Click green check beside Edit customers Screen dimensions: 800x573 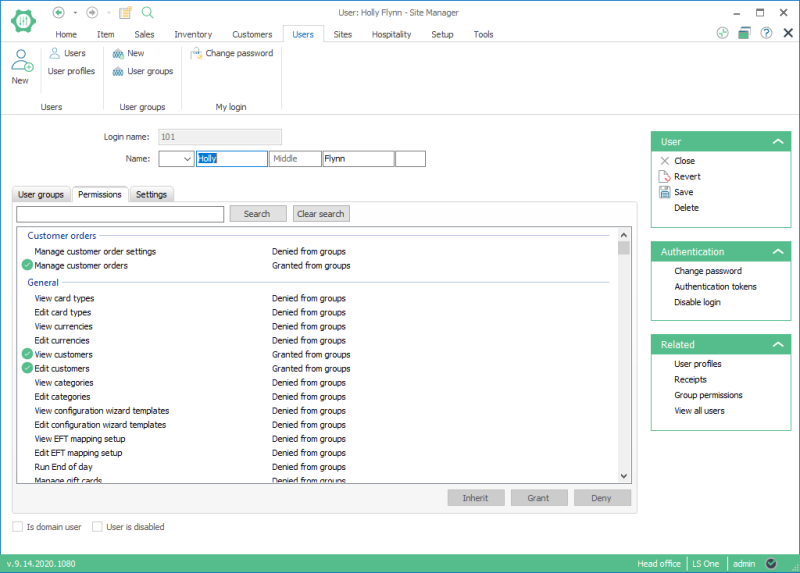pos(27,368)
